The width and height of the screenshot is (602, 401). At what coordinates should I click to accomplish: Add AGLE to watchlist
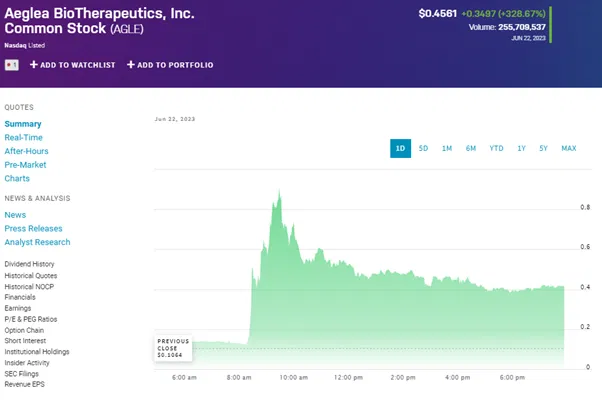tap(73, 65)
